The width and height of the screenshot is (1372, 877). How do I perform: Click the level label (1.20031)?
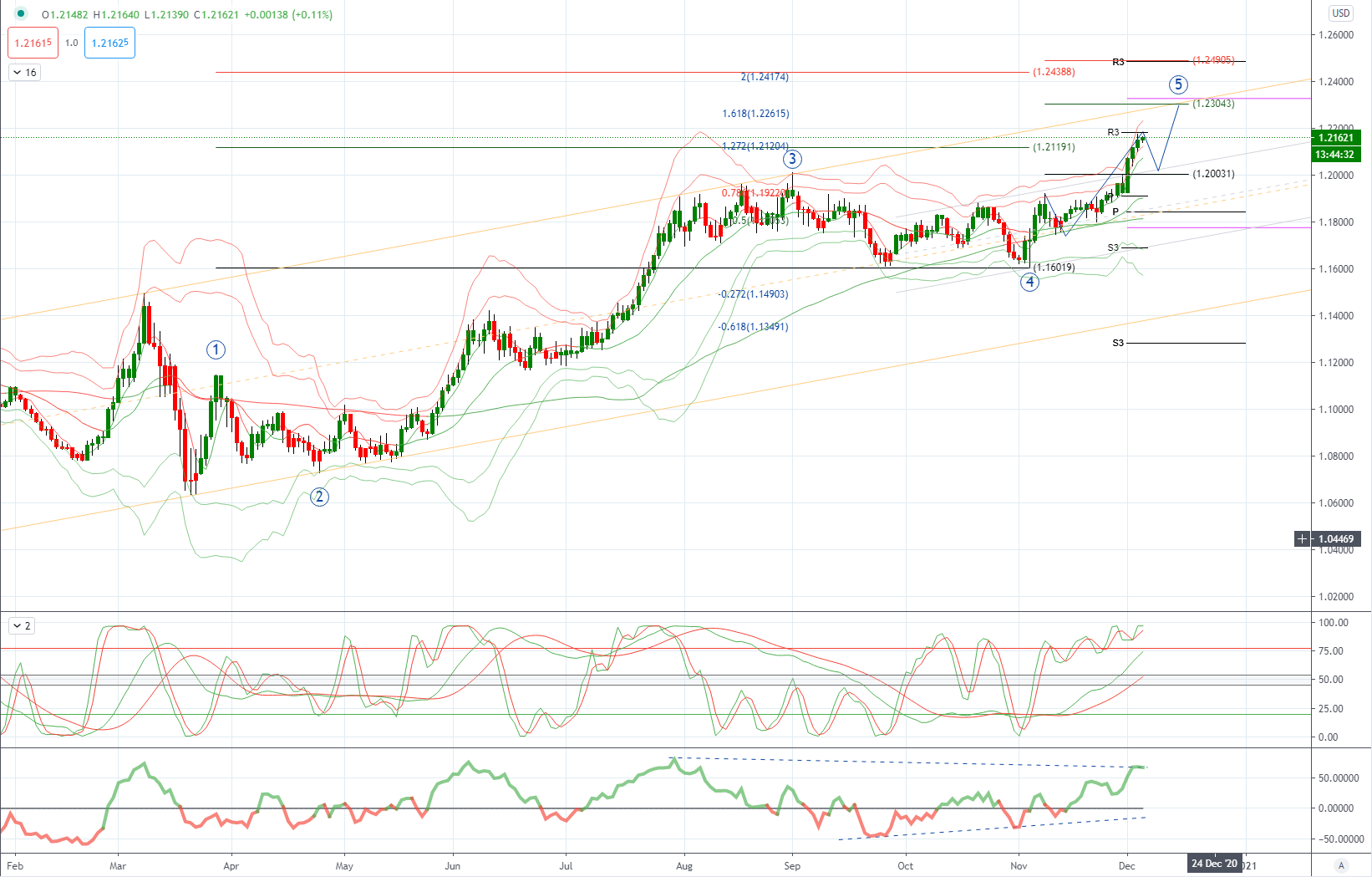click(1213, 174)
